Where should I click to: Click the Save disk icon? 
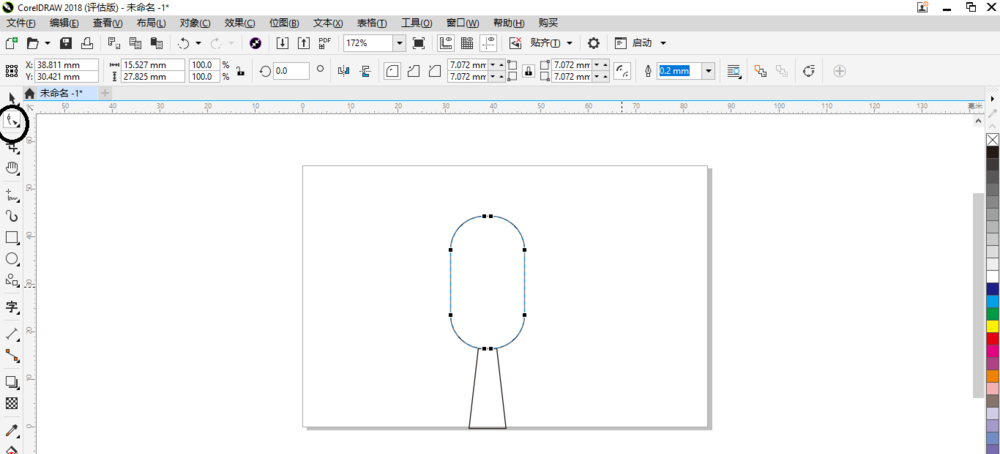(x=66, y=43)
